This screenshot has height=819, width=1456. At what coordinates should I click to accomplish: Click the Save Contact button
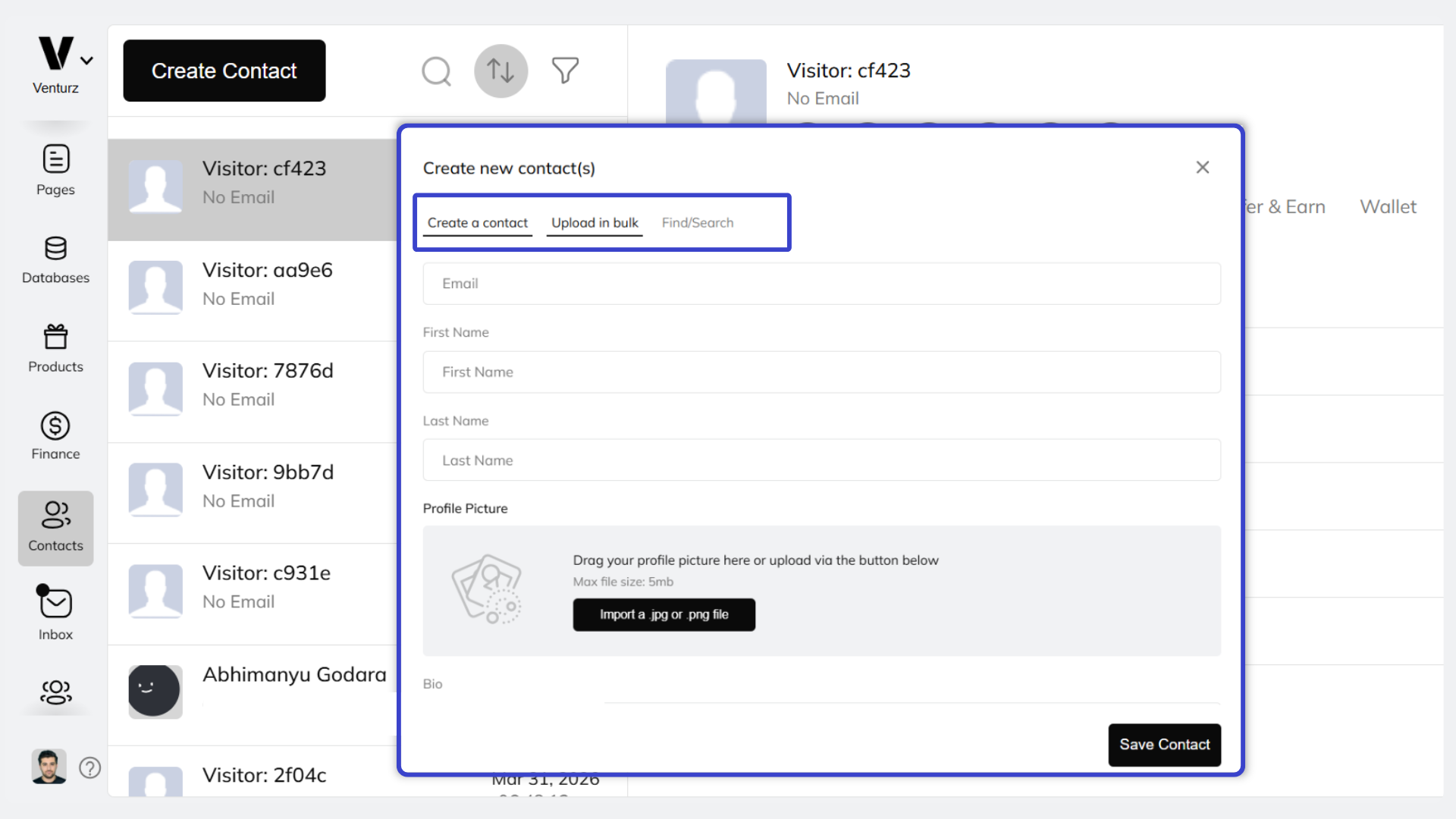coord(1164,745)
